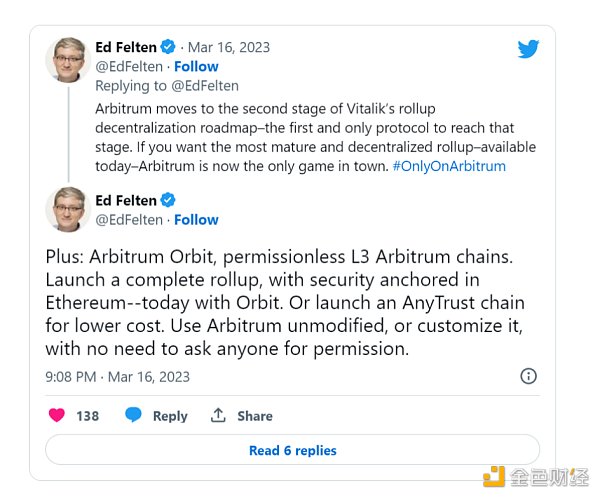Image resolution: width=600 pixels, height=498 pixels.
Task: Click the share arrow icon
Action: [217, 415]
